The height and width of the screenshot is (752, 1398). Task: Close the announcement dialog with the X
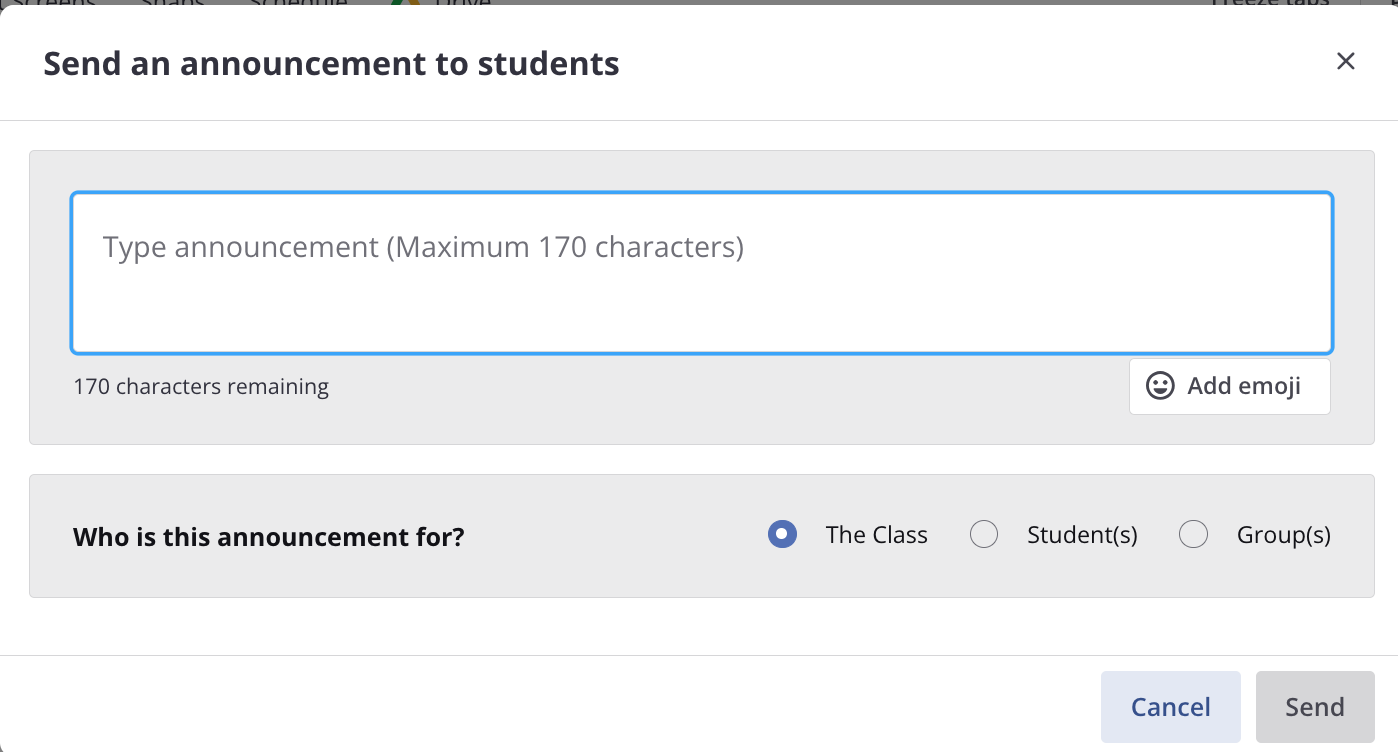click(x=1345, y=61)
